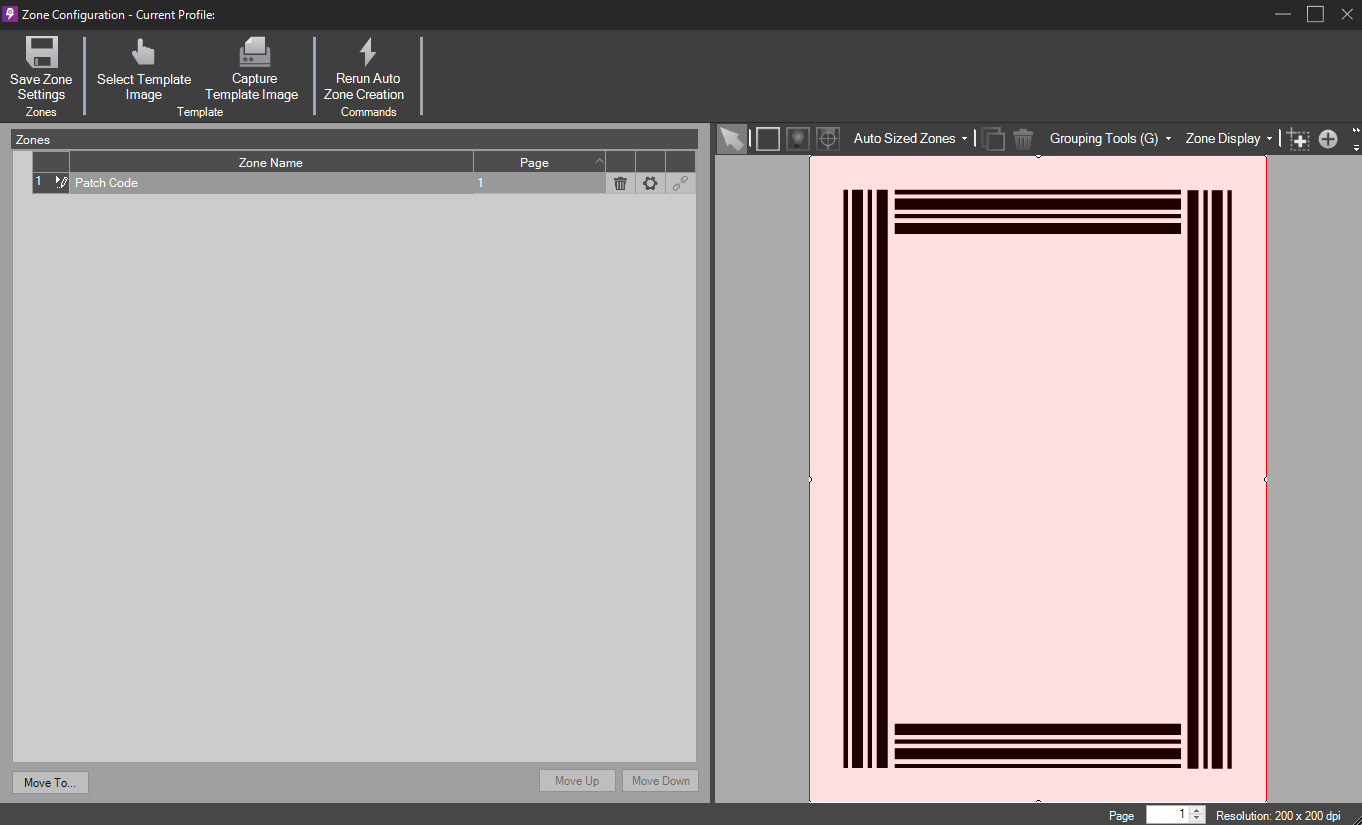Maximize the Zone Configuration window

click(1315, 14)
